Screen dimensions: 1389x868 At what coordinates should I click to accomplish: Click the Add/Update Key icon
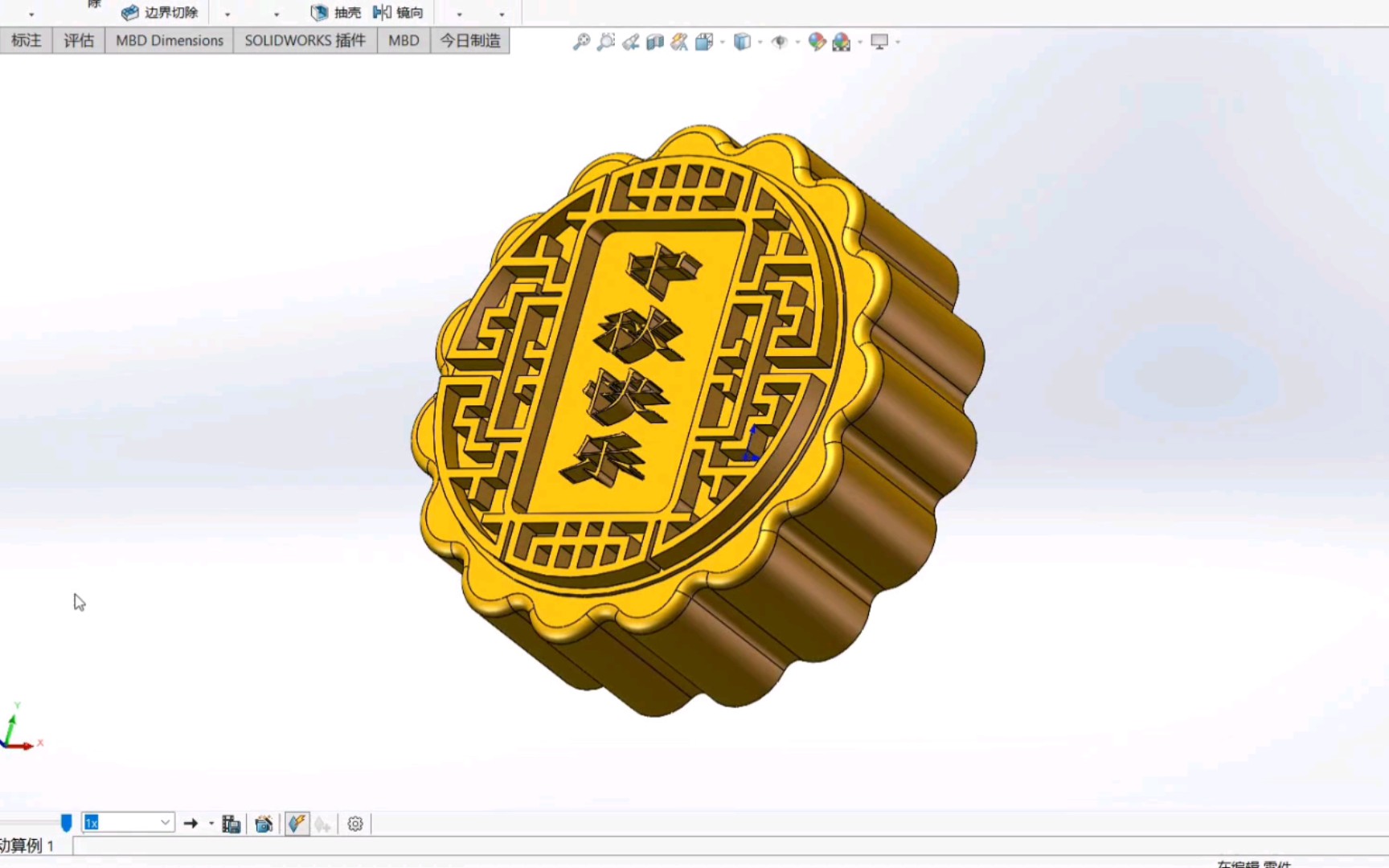point(323,823)
